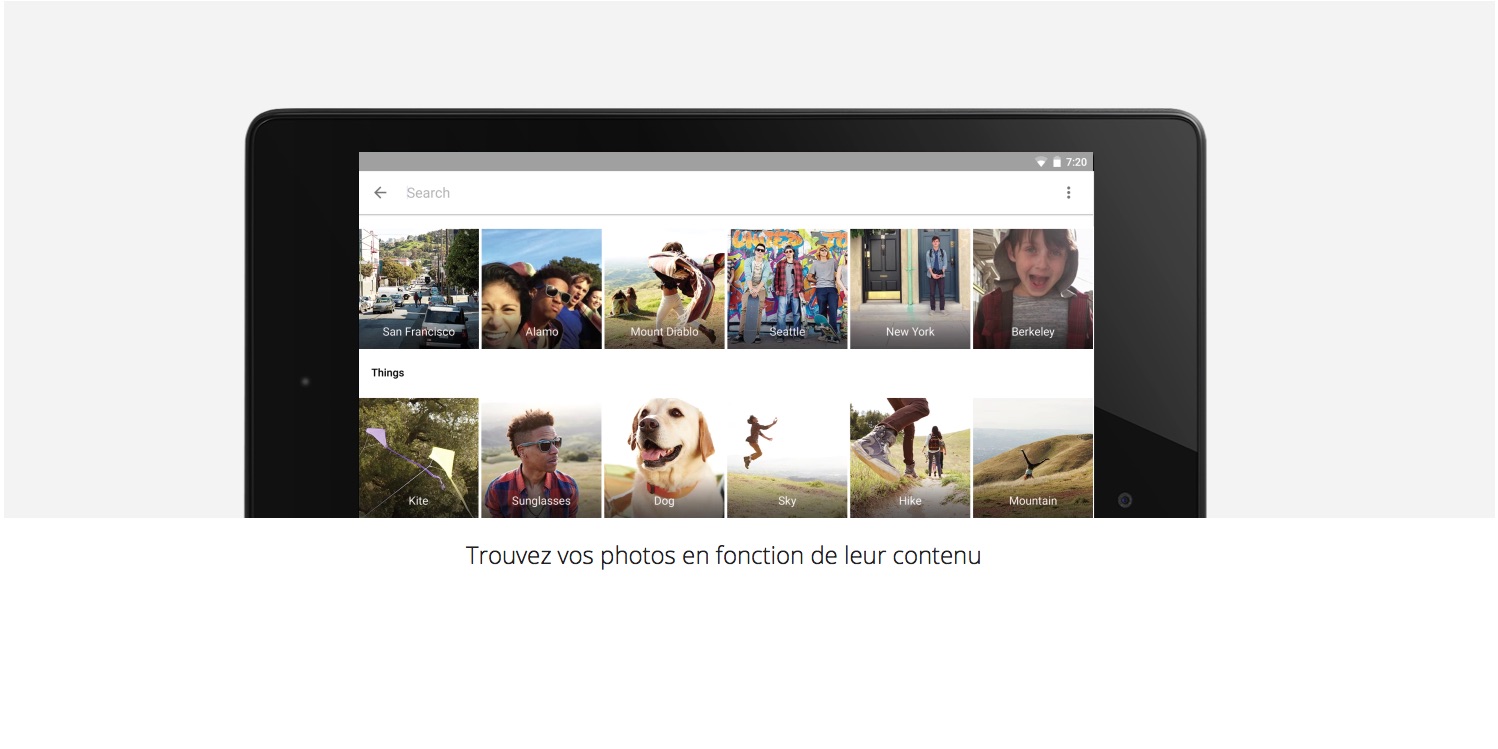Open the Sunglasses thumbnail

pyautogui.click(x=542, y=458)
